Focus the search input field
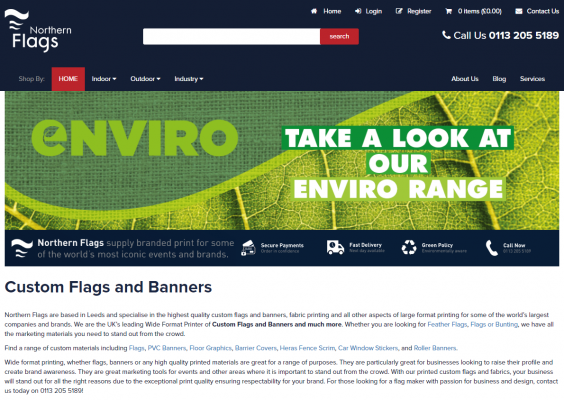564x400 pixels. (231, 36)
